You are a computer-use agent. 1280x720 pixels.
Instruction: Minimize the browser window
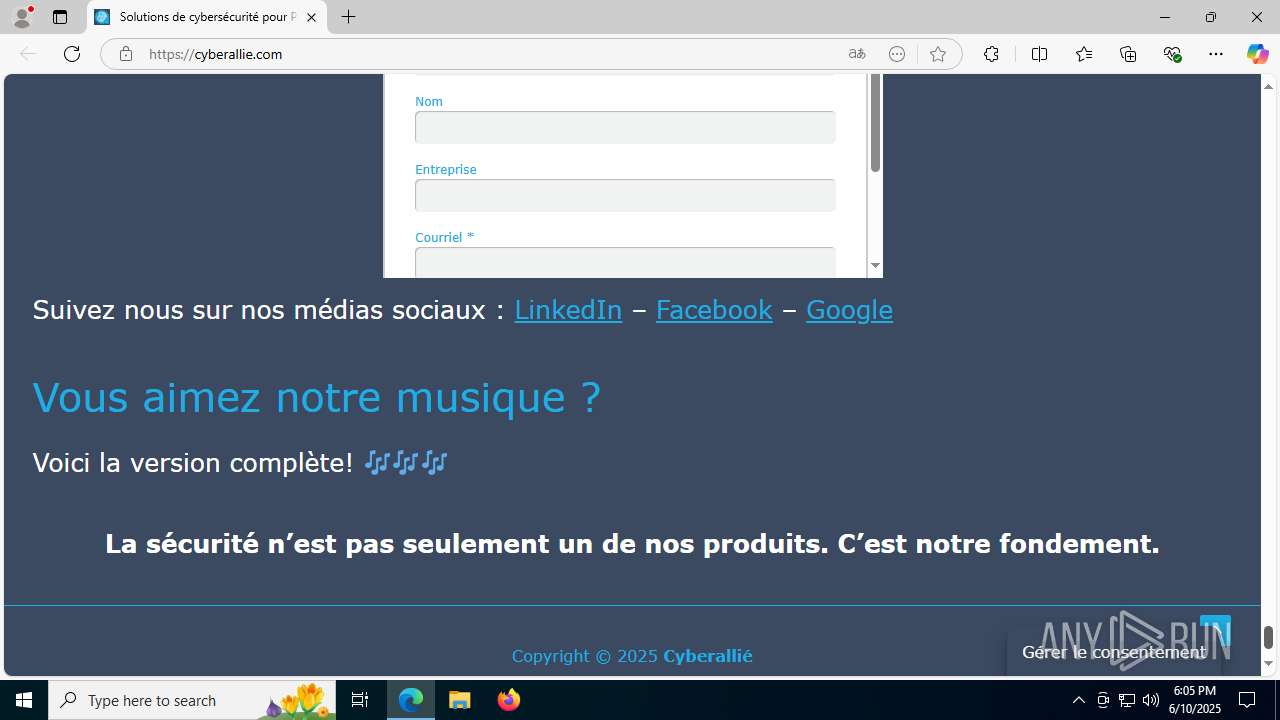coord(1164,17)
